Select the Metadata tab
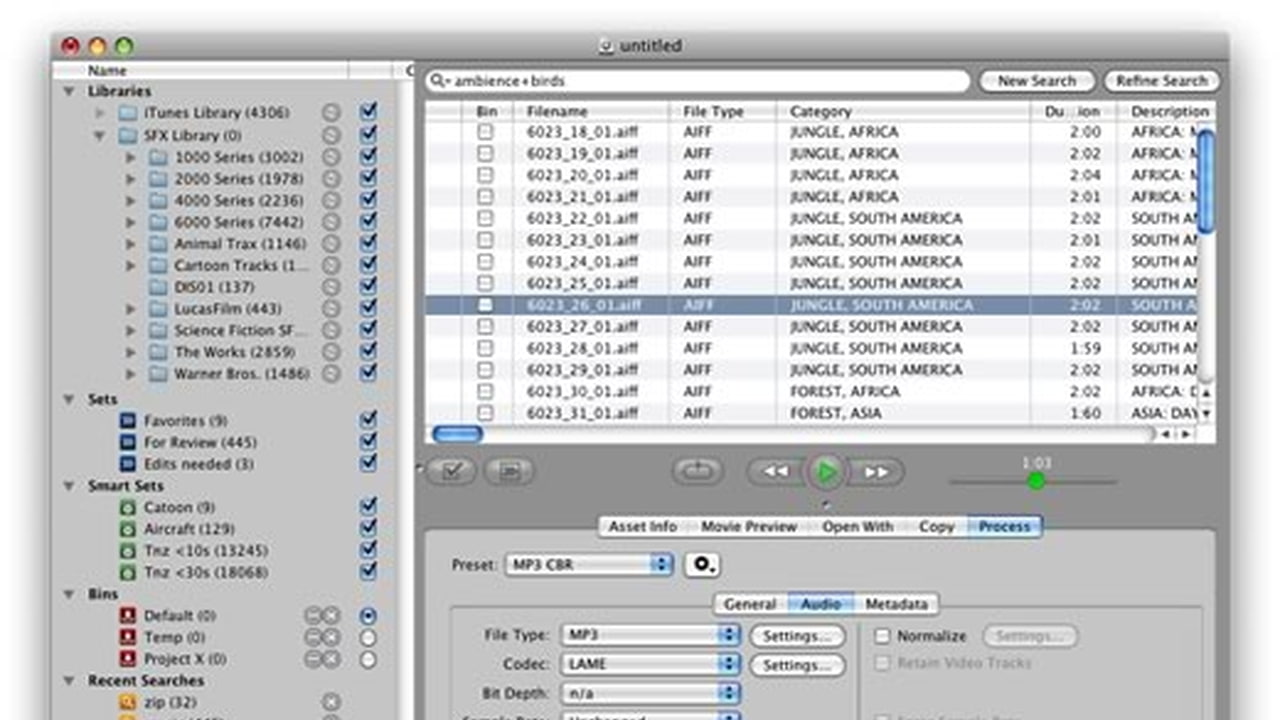Viewport: 1280px width, 720px height. pos(896,604)
